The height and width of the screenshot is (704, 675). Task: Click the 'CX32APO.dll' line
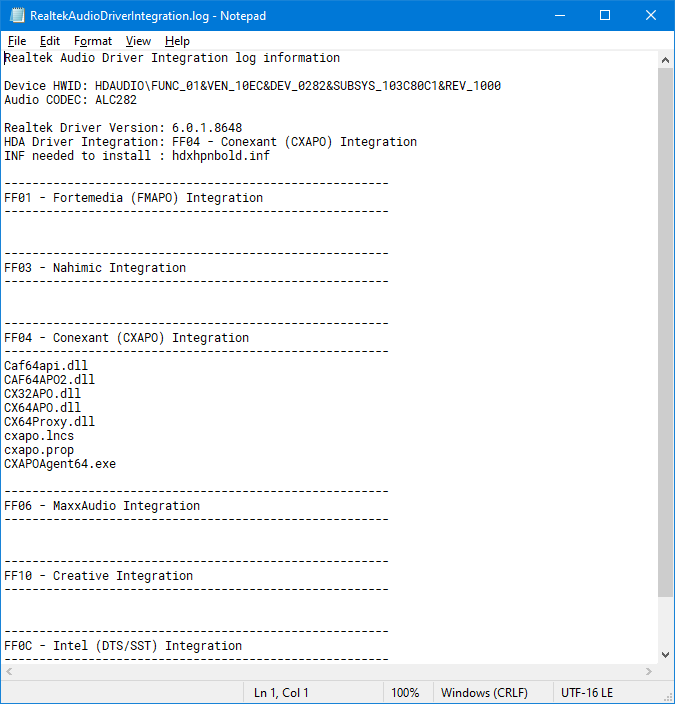click(x=43, y=394)
